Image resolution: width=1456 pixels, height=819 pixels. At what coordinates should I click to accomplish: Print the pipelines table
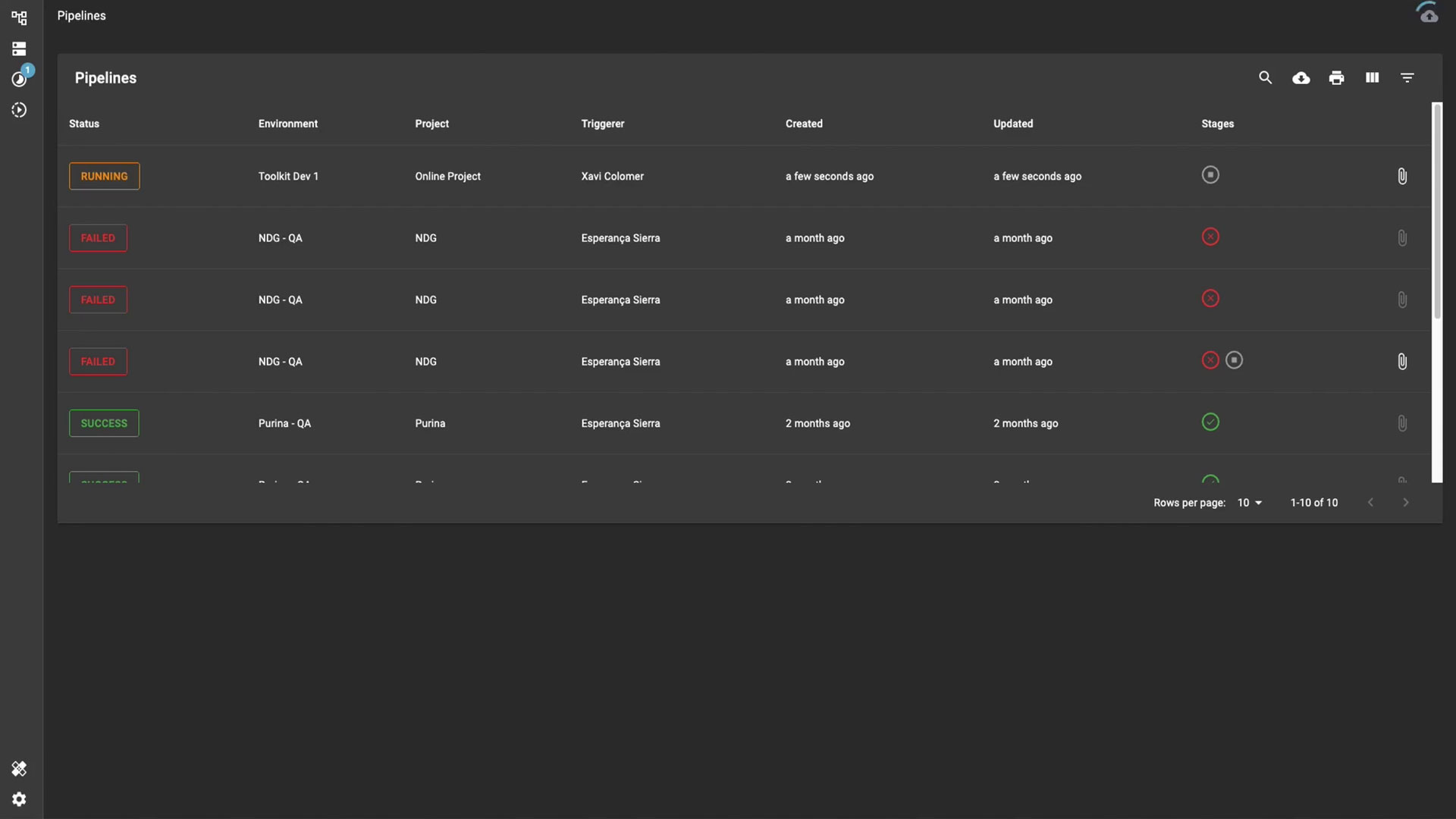coord(1336,77)
